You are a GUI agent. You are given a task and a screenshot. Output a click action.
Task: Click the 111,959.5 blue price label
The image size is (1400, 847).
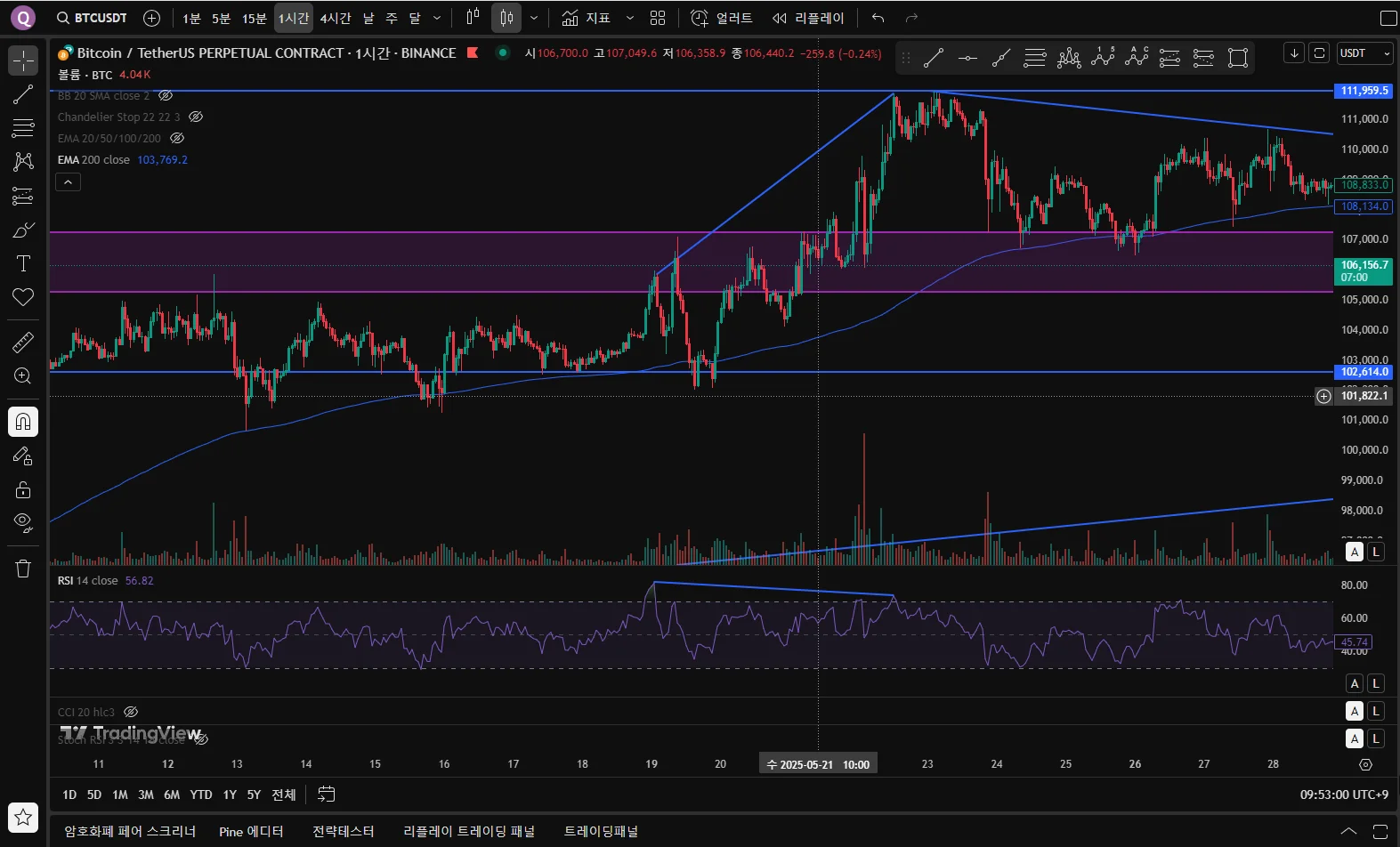[1364, 91]
